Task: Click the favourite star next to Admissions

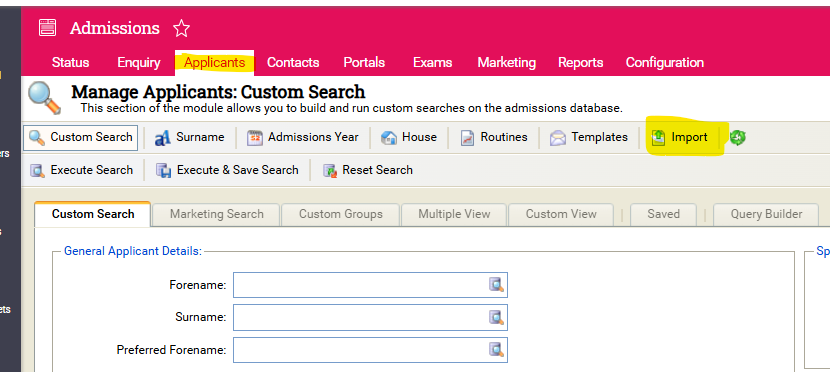Action: (x=182, y=28)
